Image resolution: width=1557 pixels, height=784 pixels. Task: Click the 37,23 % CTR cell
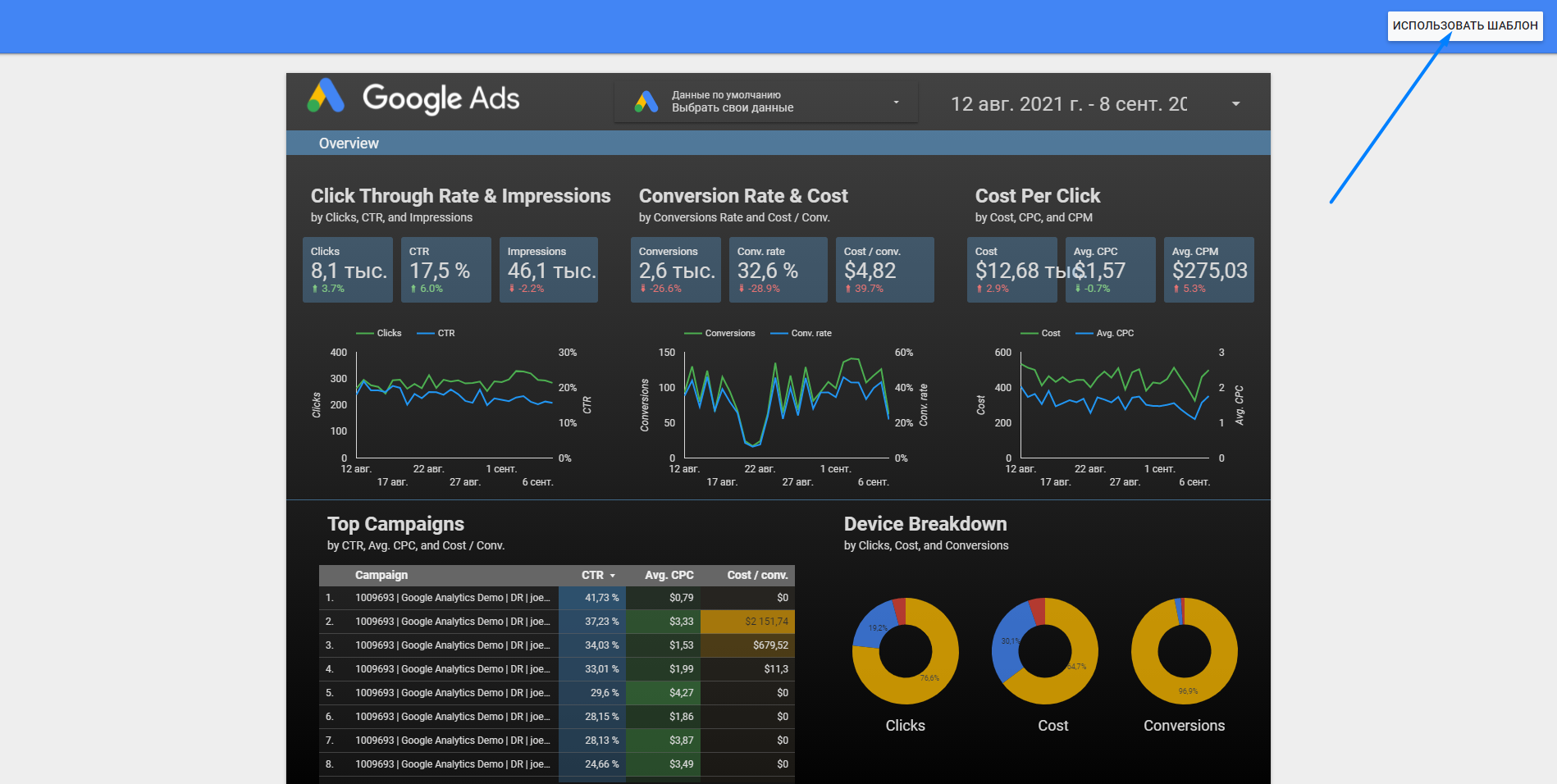[592, 622]
